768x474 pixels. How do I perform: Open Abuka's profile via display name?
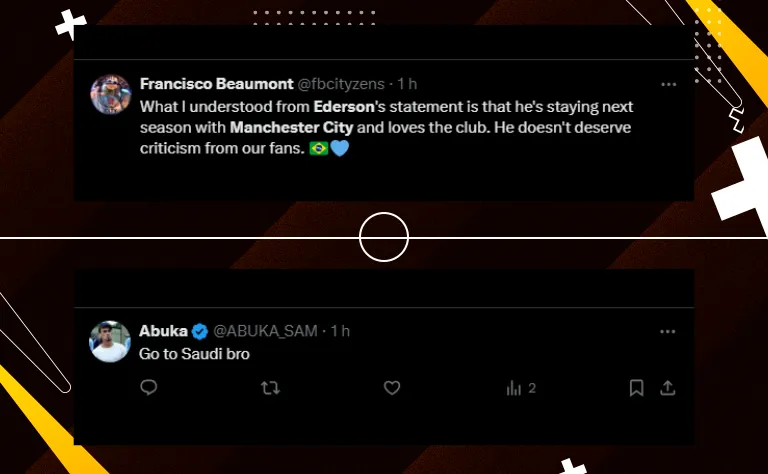pos(163,331)
